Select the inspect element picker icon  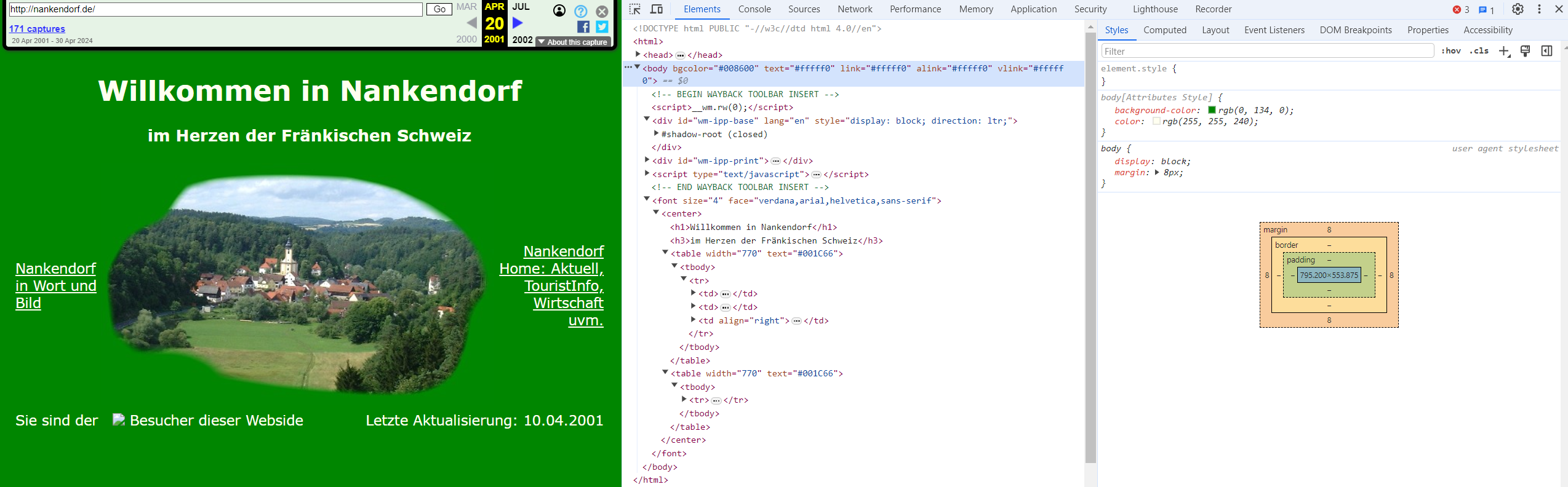pos(635,9)
